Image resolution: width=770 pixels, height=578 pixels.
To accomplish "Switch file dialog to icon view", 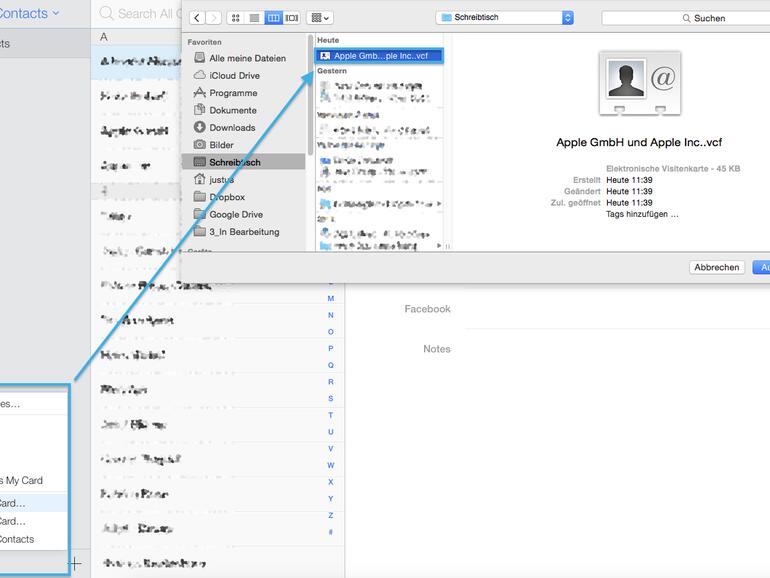I will [x=236, y=18].
